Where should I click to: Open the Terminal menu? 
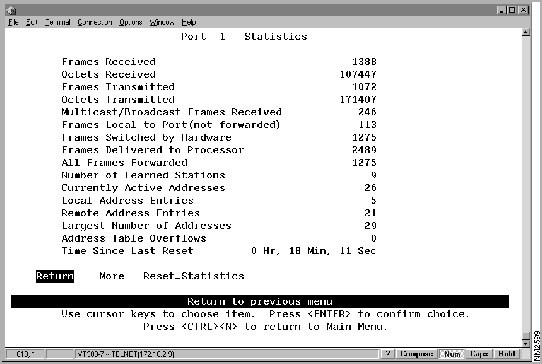(x=57, y=22)
